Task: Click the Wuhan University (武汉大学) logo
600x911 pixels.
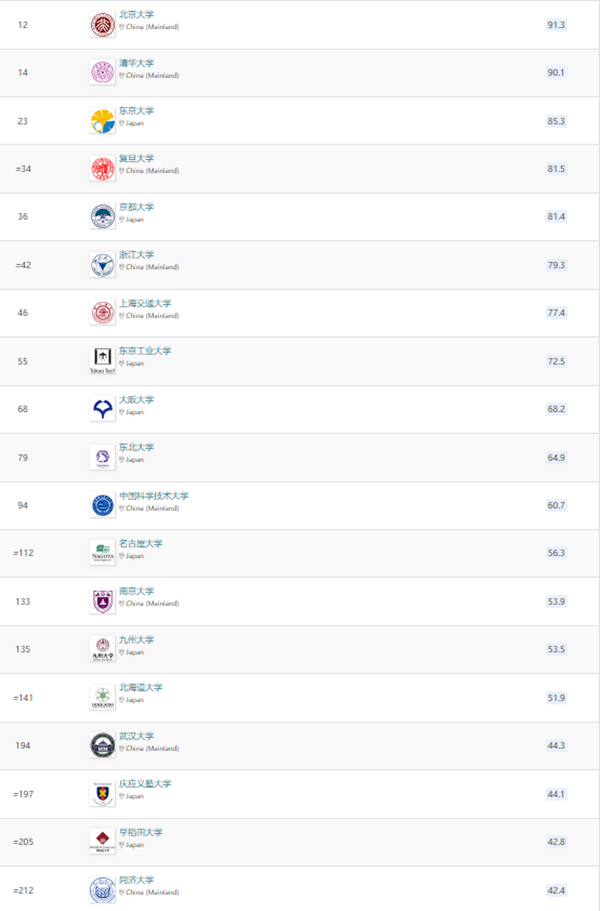Action: [103, 745]
